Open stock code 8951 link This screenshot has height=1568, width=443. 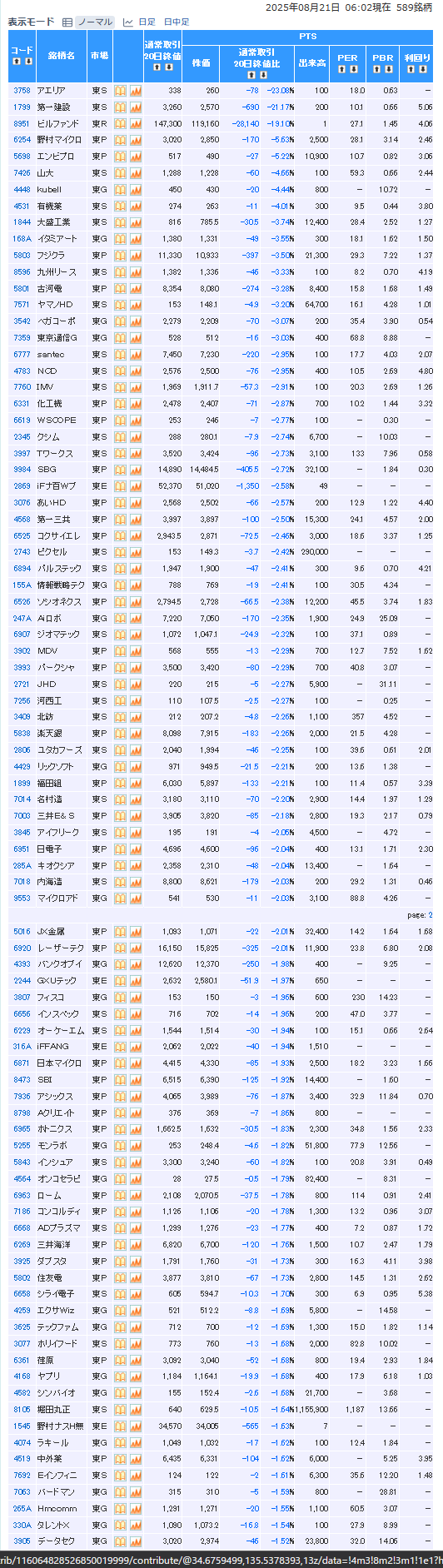(22, 123)
